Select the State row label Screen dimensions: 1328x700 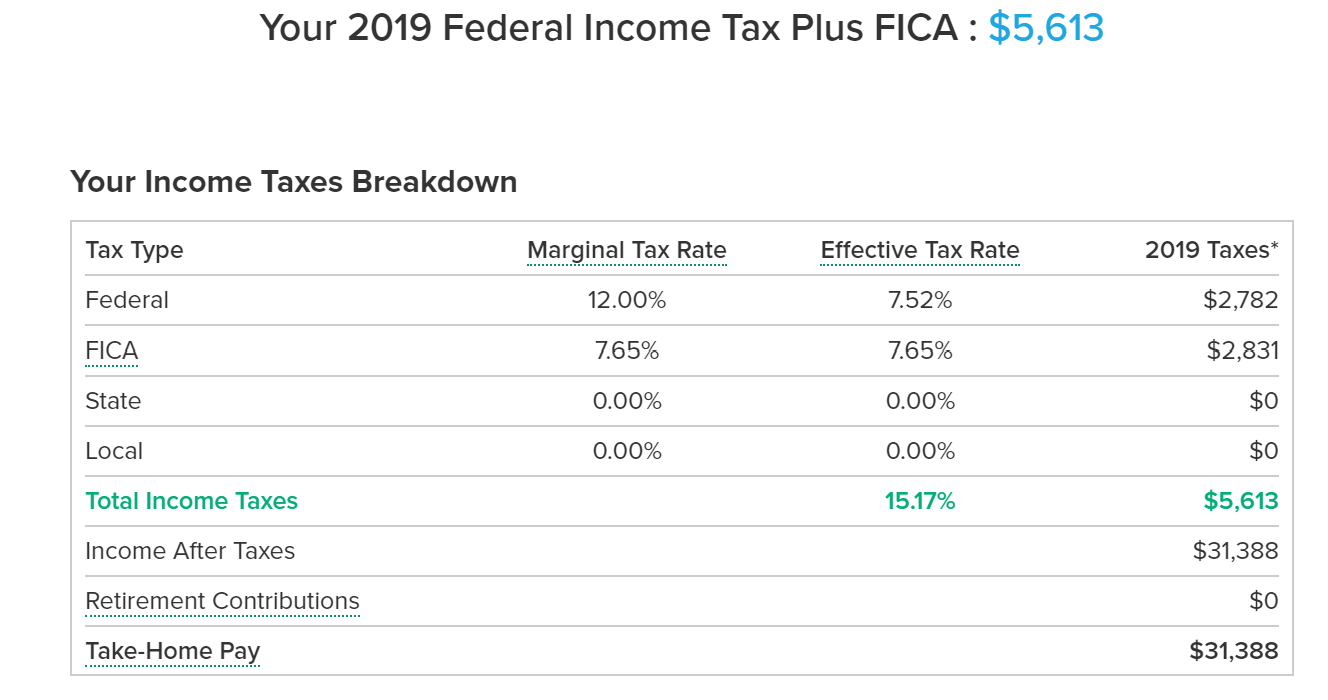click(113, 401)
